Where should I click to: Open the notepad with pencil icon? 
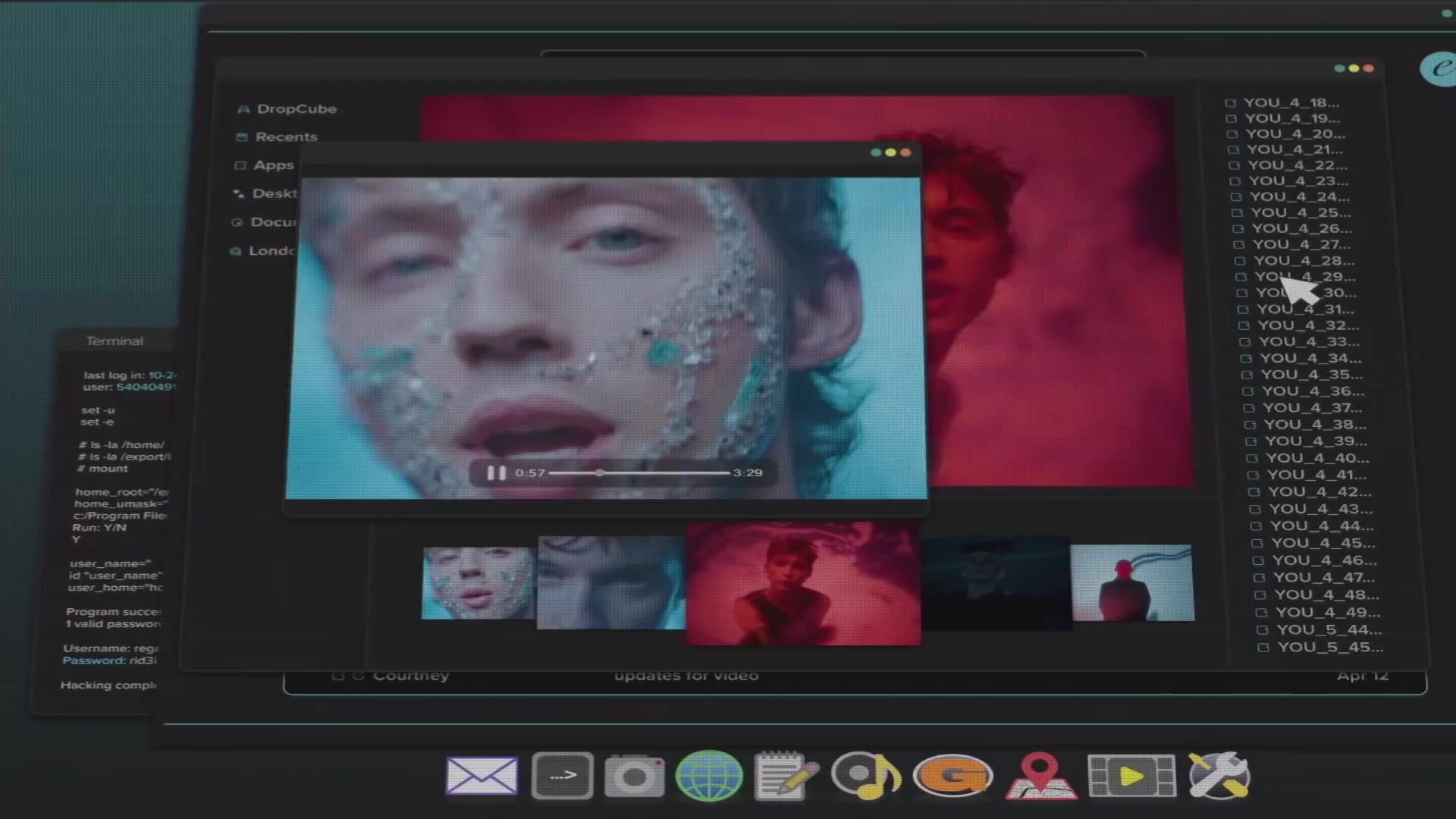[x=786, y=776]
